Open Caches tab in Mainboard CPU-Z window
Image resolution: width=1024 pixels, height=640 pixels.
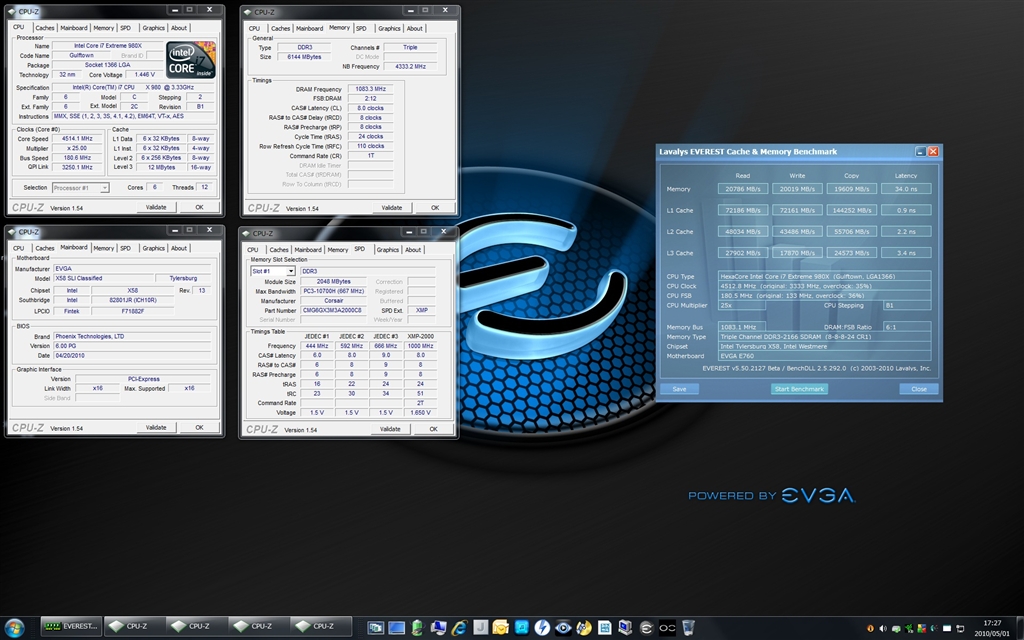click(44, 248)
